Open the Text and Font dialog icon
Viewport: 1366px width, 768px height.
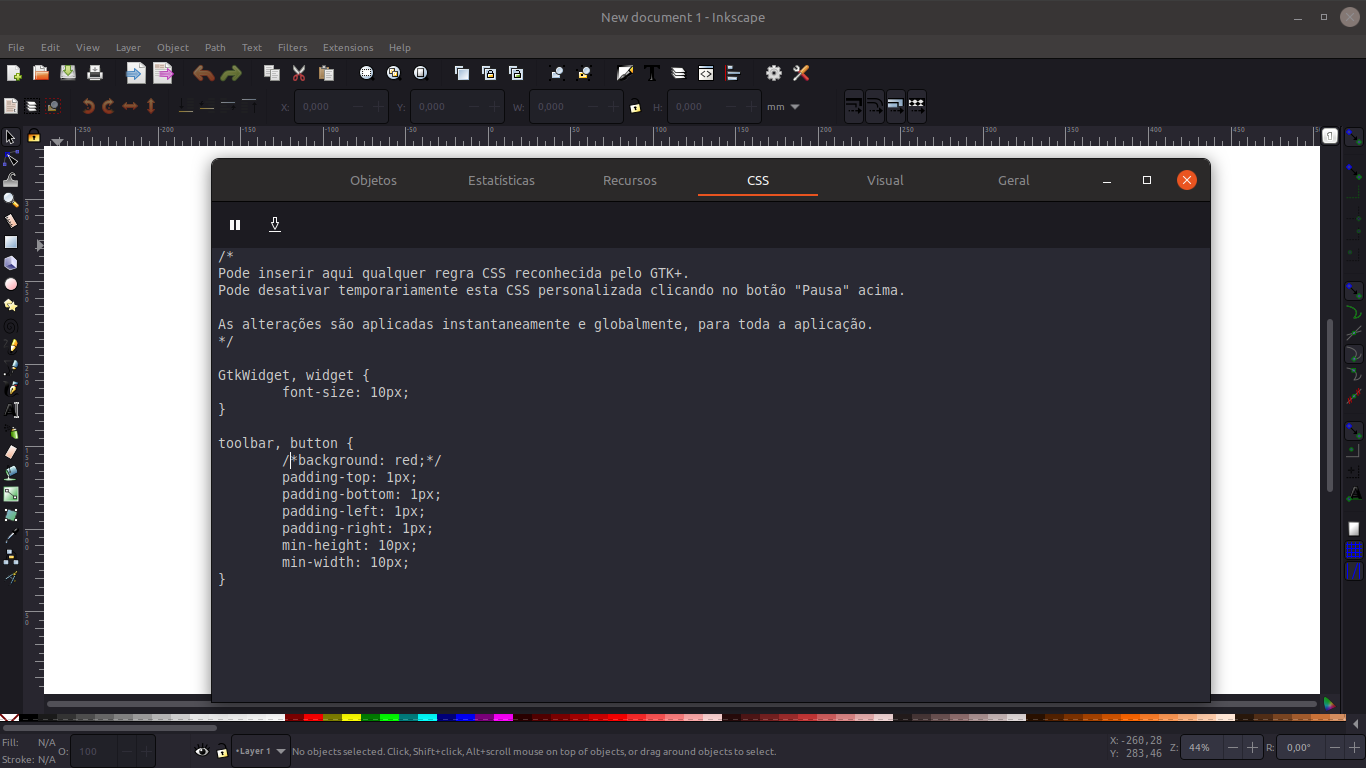[x=652, y=73]
